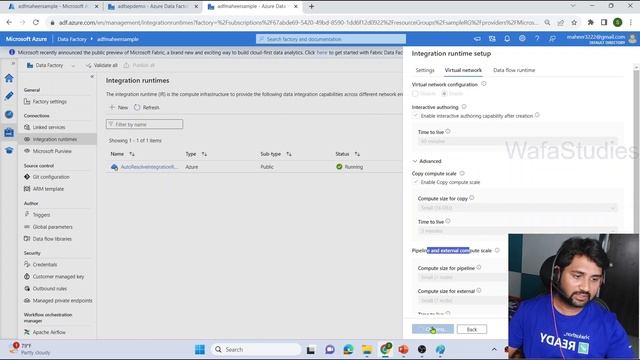Sort by Status column arrows

[357, 154]
